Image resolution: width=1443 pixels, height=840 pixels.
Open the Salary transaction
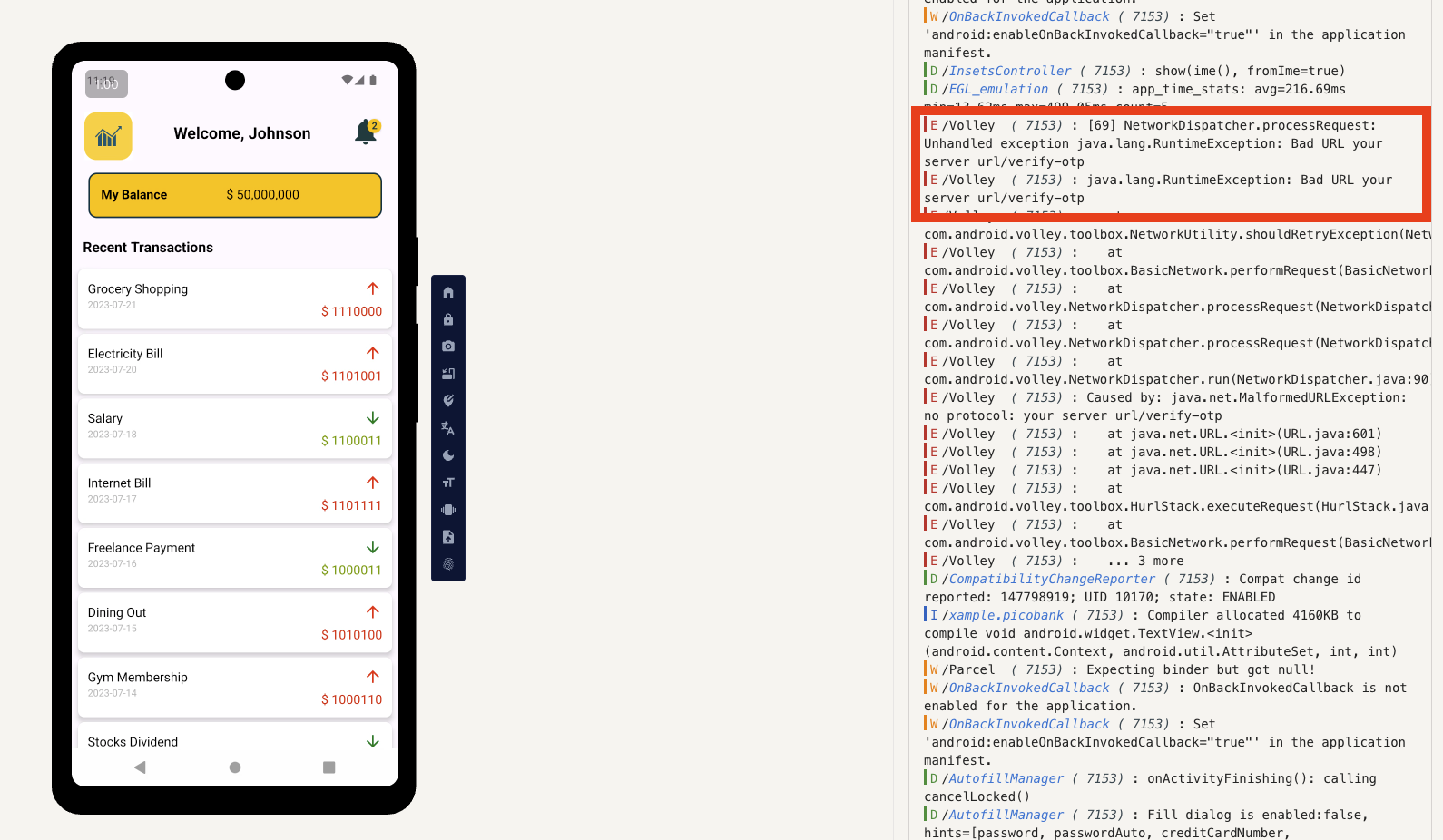pyautogui.click(x=235, y=429)
